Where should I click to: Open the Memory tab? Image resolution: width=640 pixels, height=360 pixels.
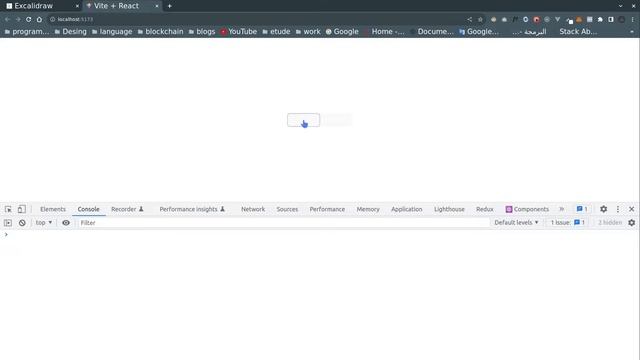[368, 209]
